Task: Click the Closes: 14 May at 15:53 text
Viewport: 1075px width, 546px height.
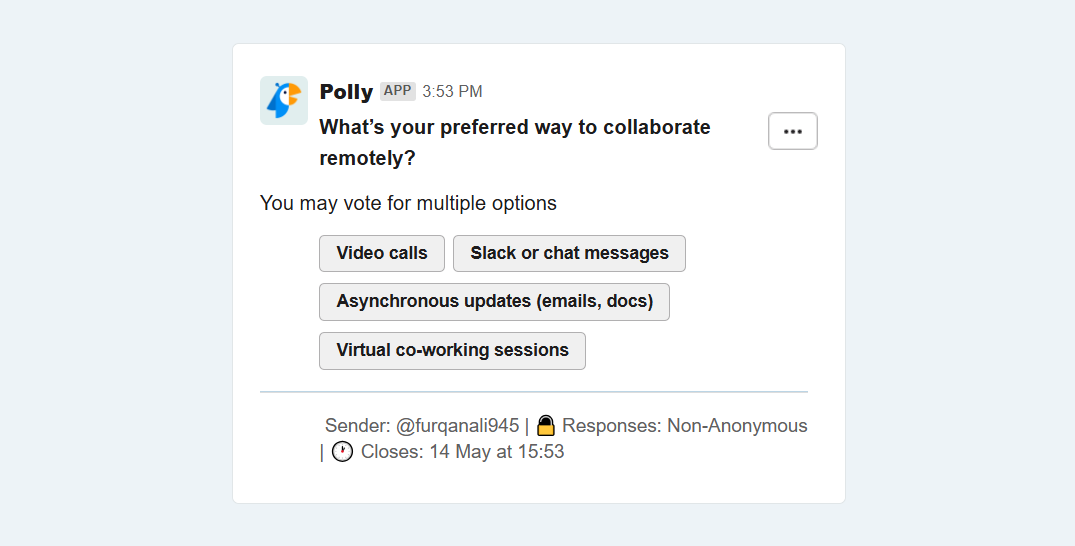Action: (462, 452)
